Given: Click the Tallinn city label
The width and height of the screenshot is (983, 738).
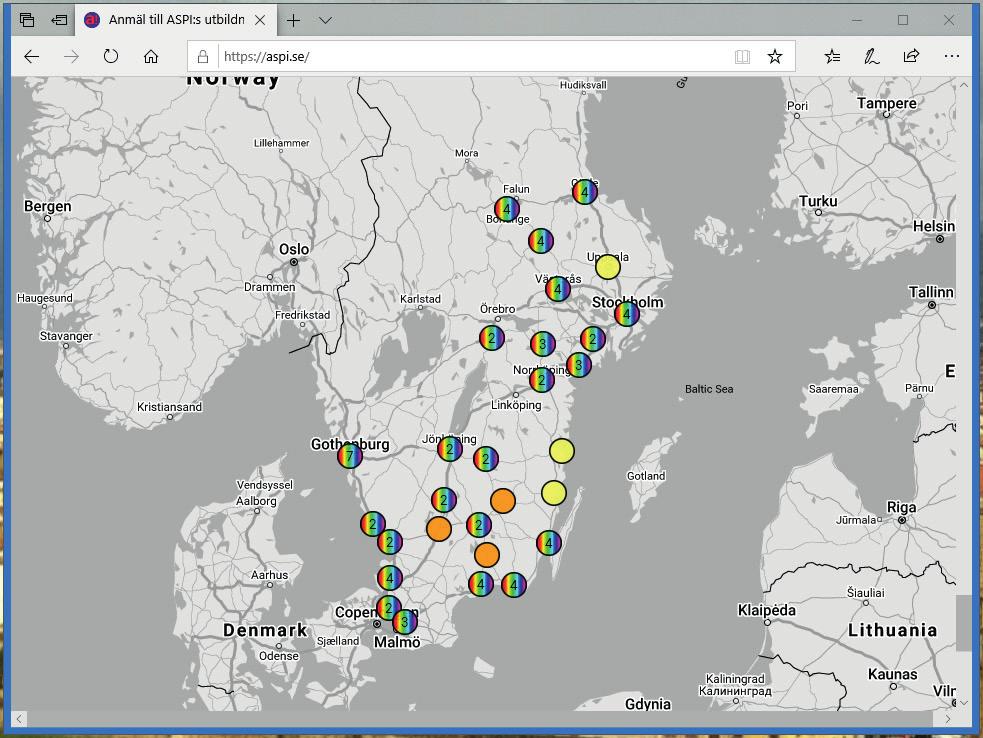Looking at the screenshot, I should pyautogui.click(x=932, y=292).
